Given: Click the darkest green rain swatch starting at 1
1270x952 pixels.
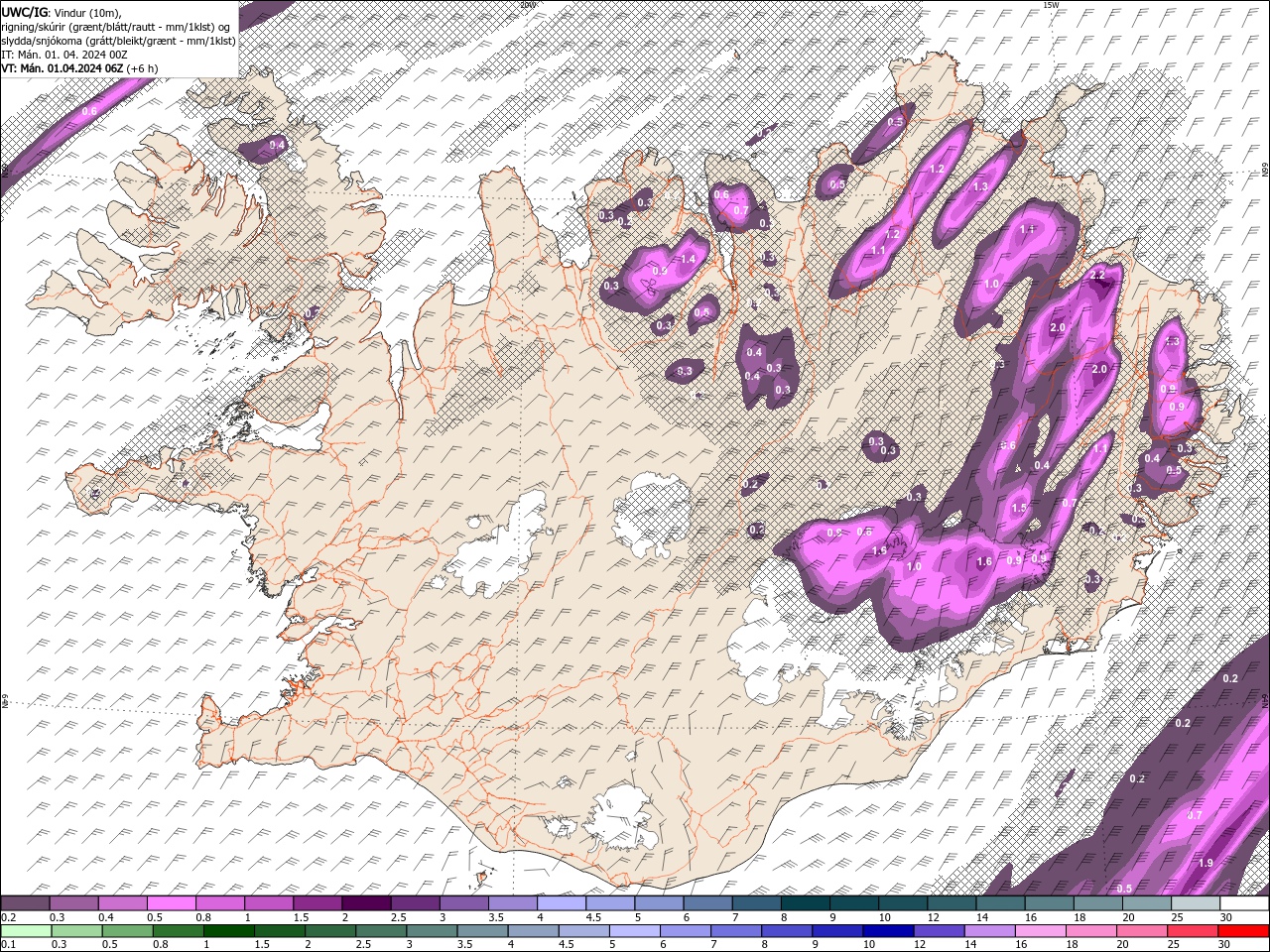Looking at the screenshot, I should [x=228, y=931].
